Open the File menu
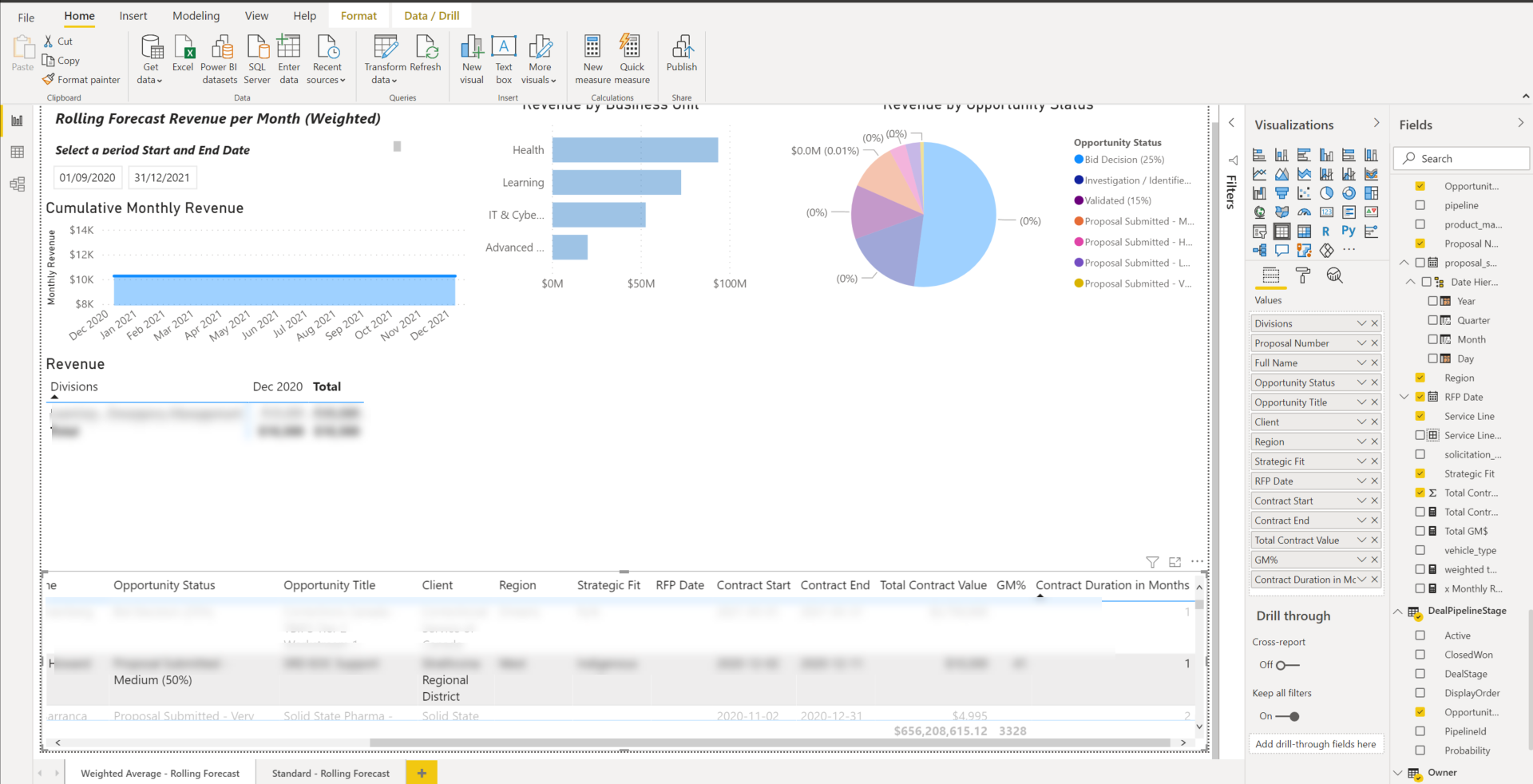 click(26, 17)
